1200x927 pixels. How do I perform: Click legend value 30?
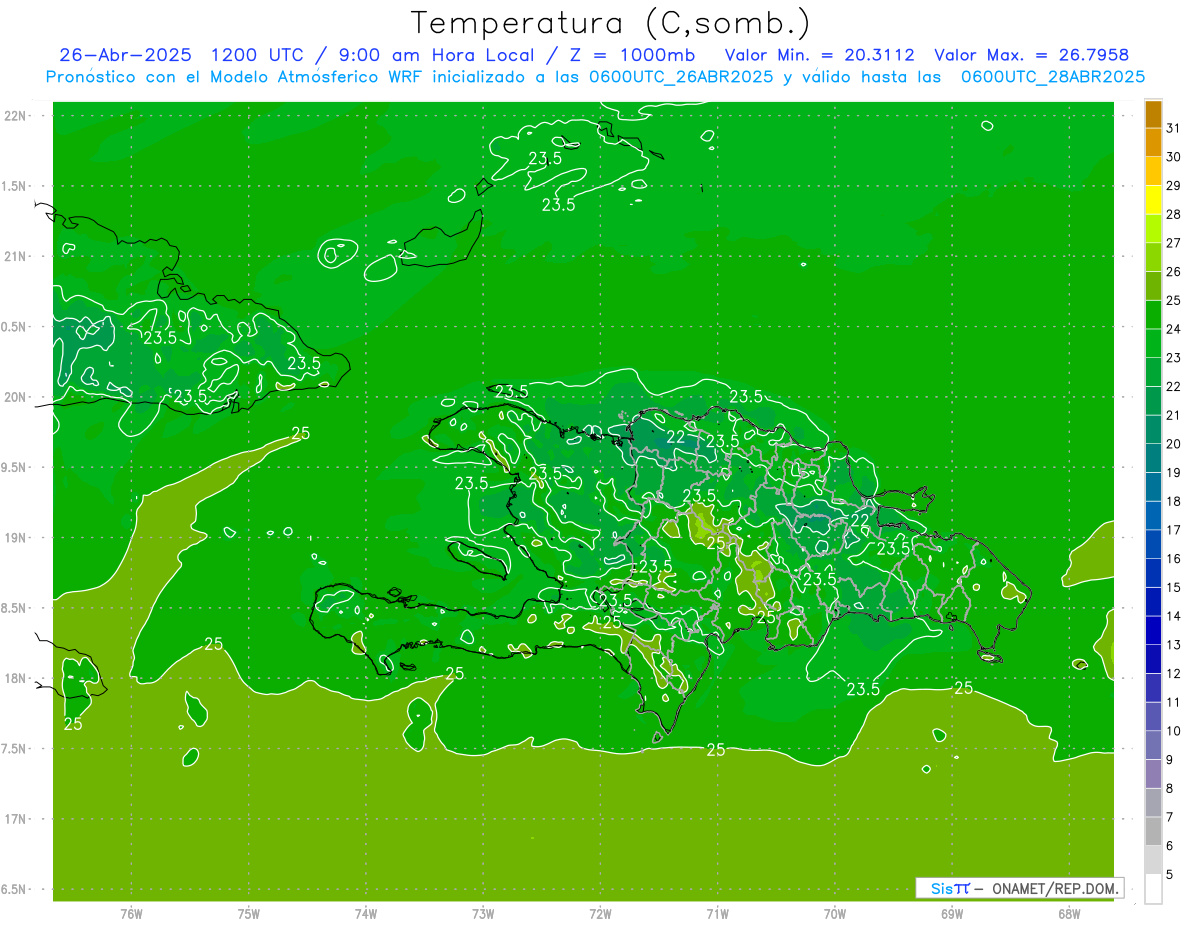click(1173, 157)
